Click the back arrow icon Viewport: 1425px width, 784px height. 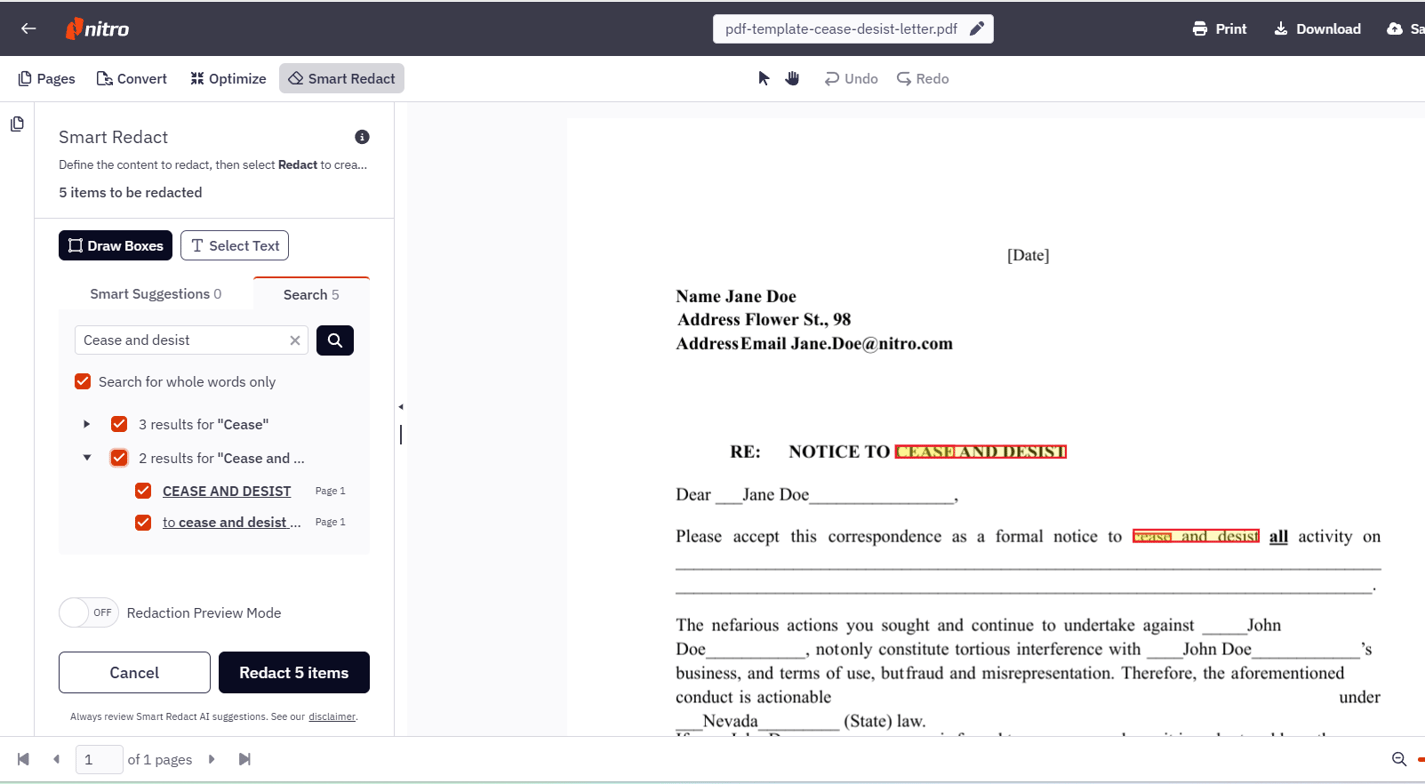pos(28,28)
